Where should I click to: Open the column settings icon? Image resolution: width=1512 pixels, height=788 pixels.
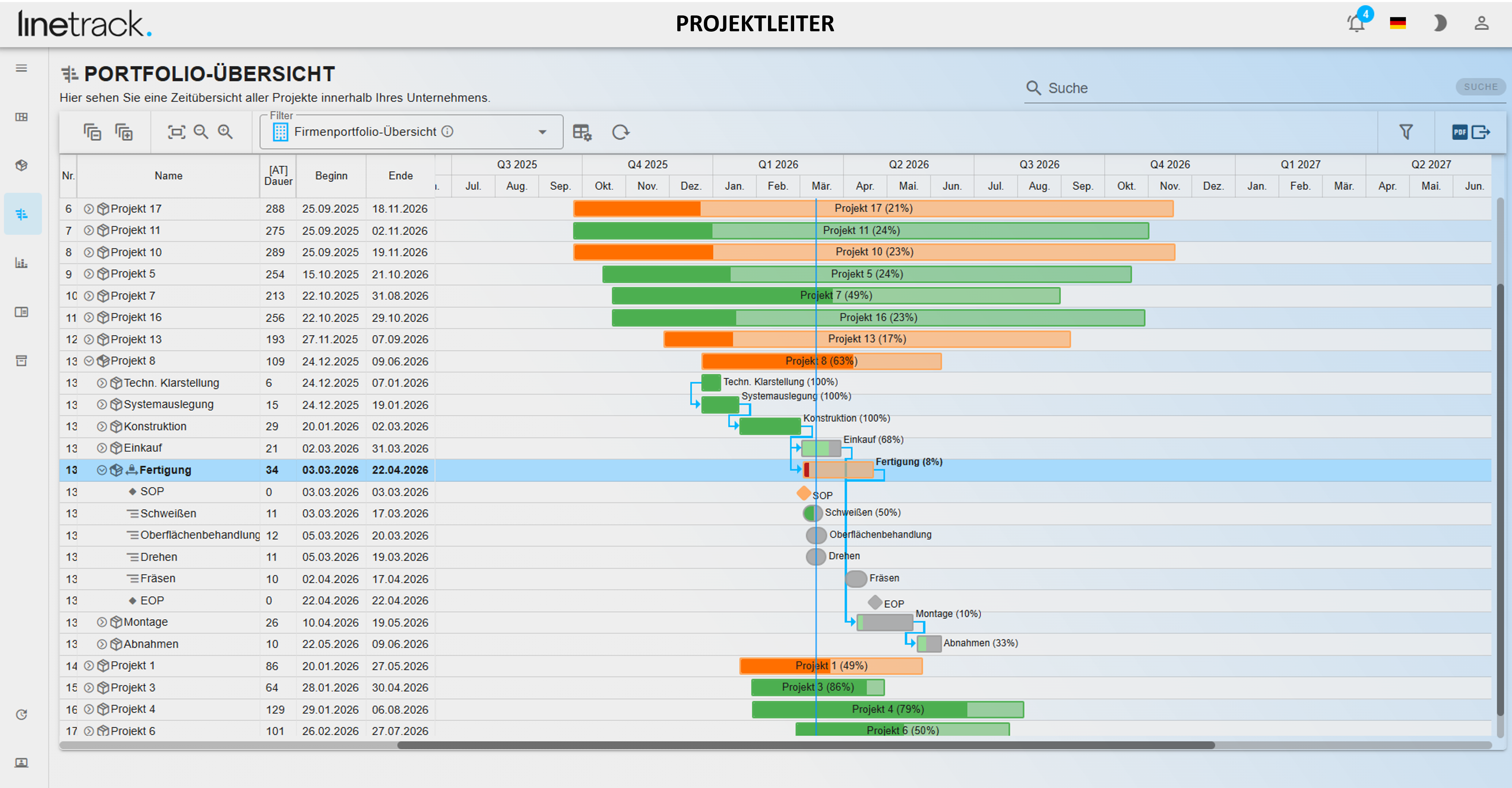(582, 132)
